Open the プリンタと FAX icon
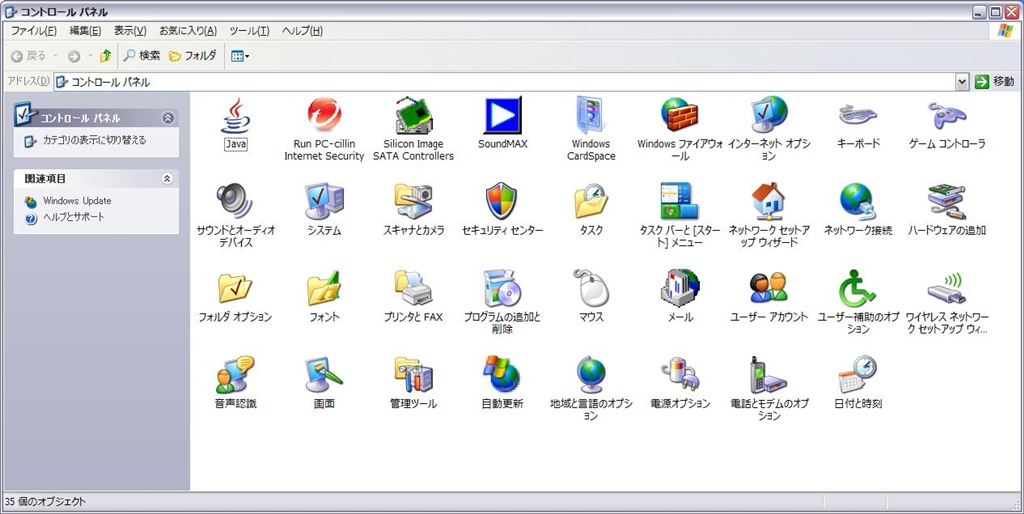The width and height of the screenshot is (1024, 514). tap(413, 288)
